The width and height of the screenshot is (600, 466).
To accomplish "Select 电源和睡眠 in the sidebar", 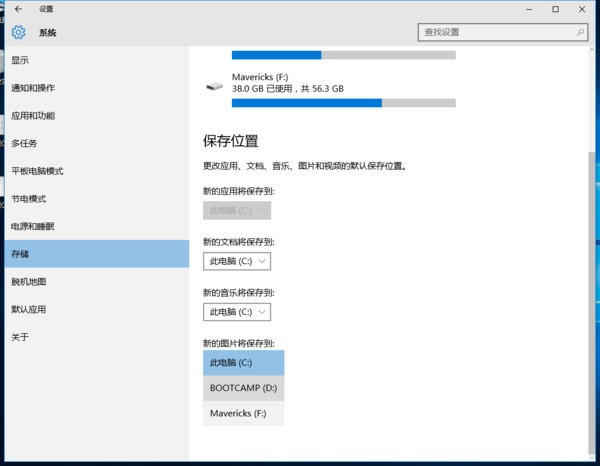I will pos(33,226).
